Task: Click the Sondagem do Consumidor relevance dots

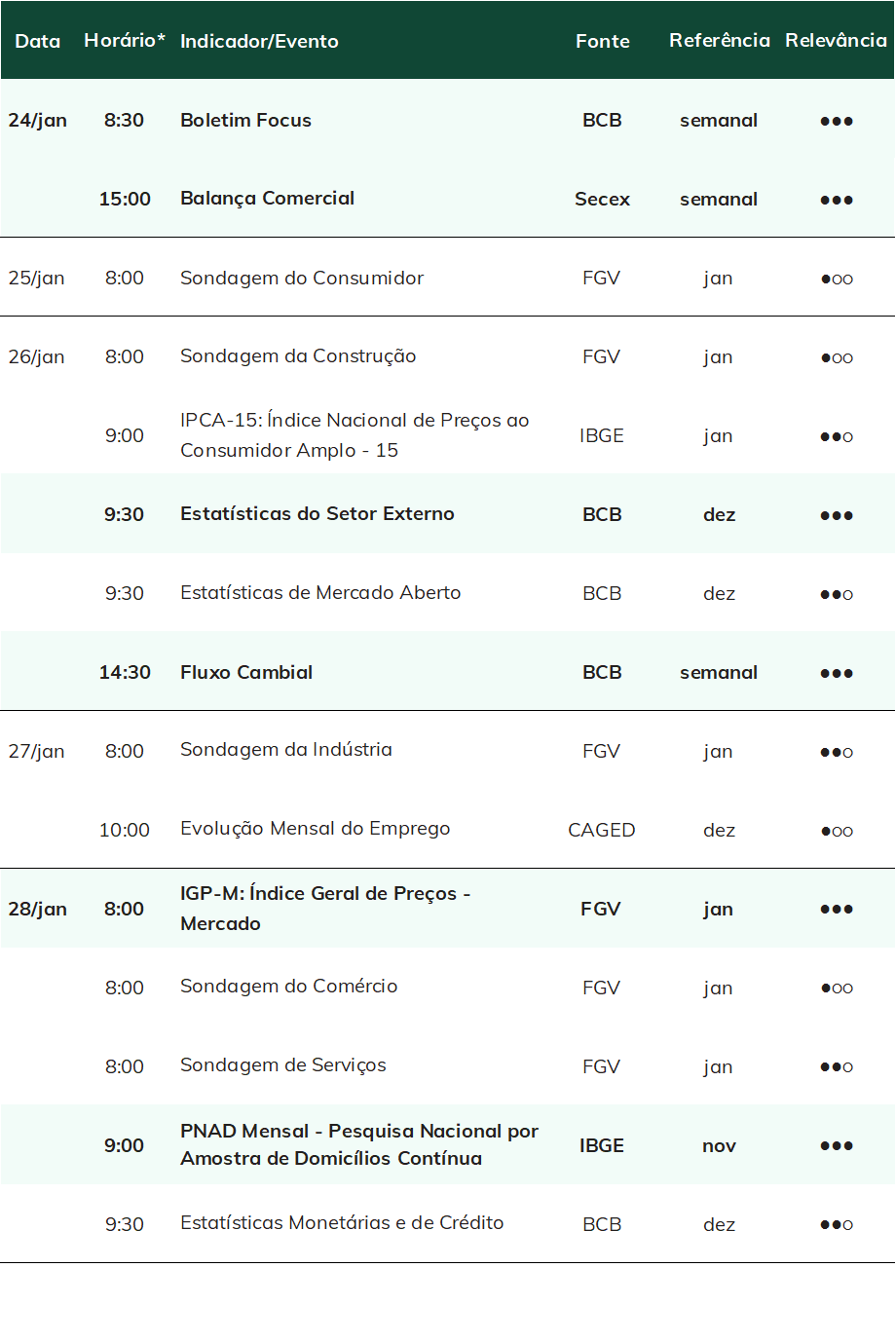Action: (x=837, y=279)
